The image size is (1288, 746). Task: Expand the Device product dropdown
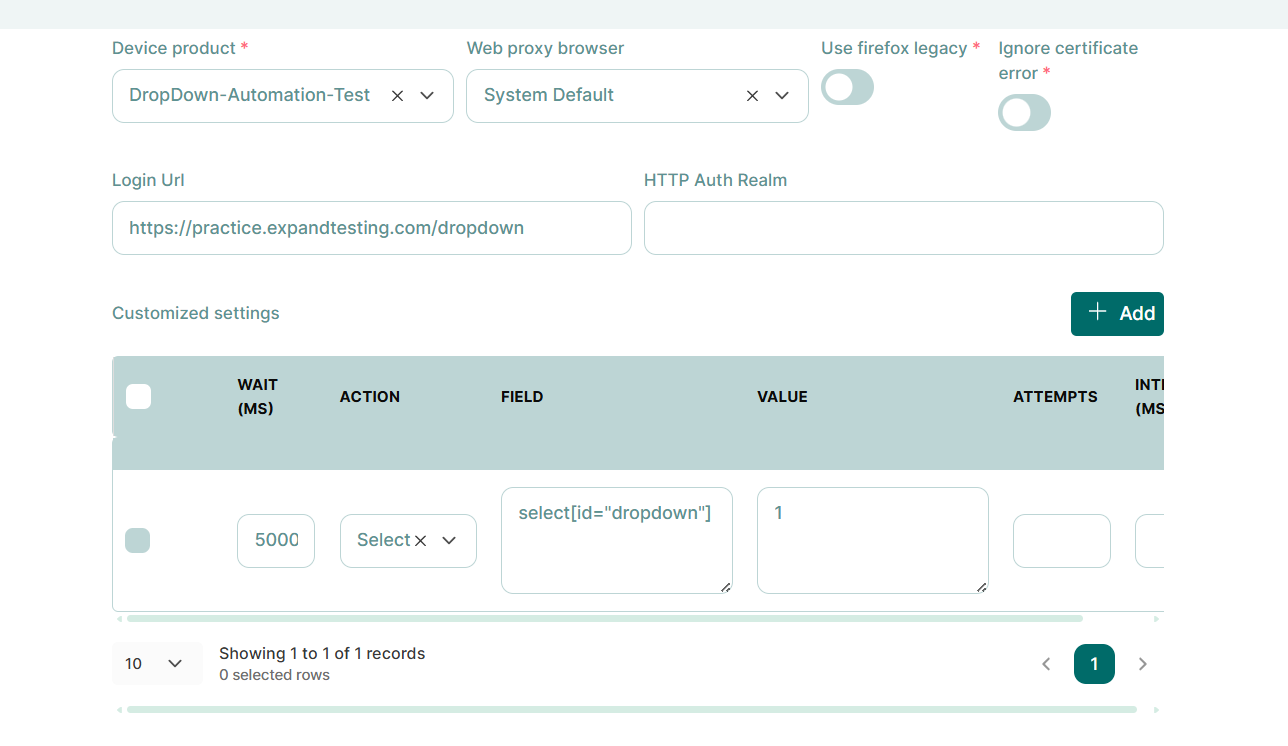[x=427, y=96]
